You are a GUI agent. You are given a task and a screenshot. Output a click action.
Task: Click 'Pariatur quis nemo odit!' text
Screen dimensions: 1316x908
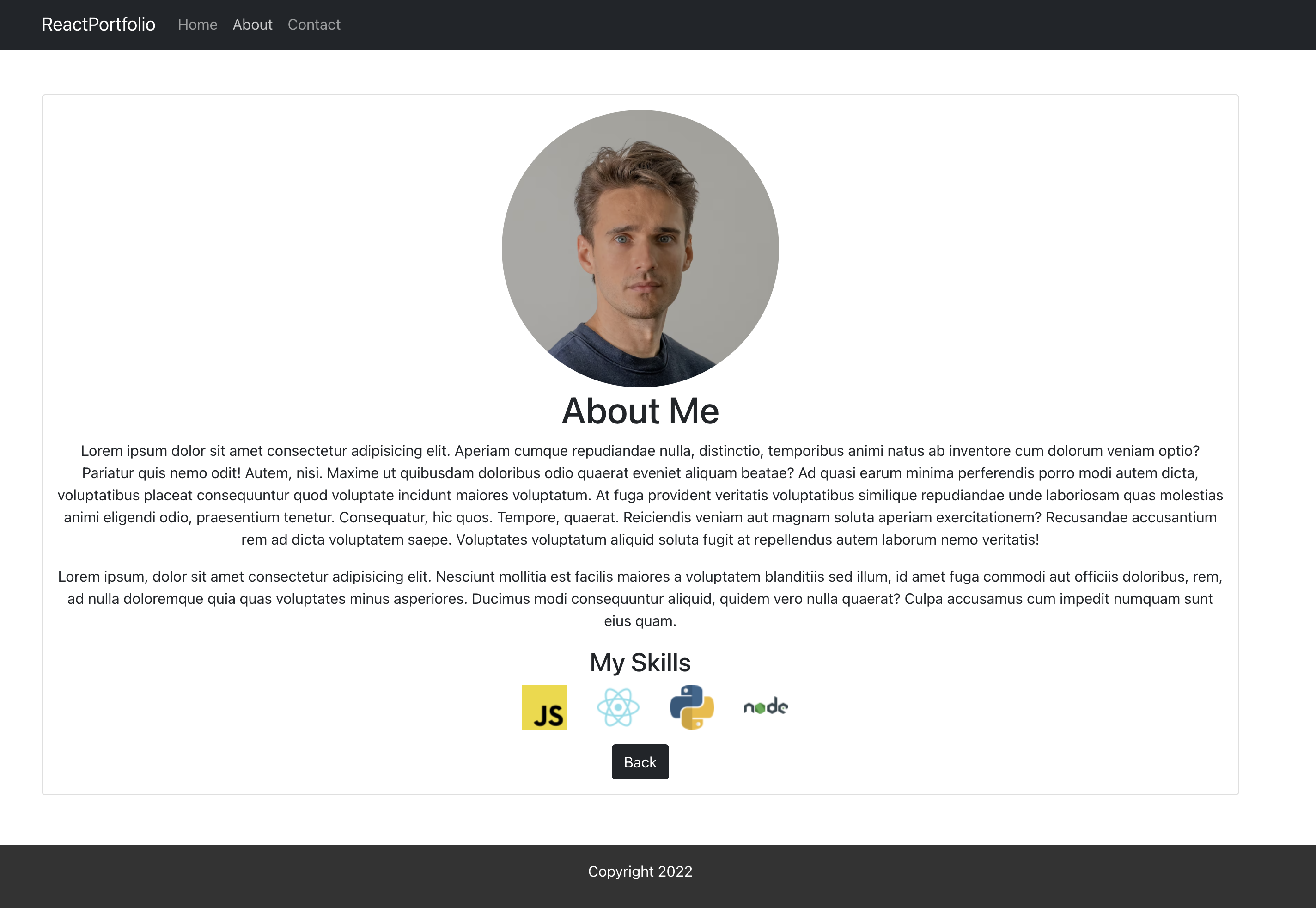pyautogui.click(x=161, y=473)
